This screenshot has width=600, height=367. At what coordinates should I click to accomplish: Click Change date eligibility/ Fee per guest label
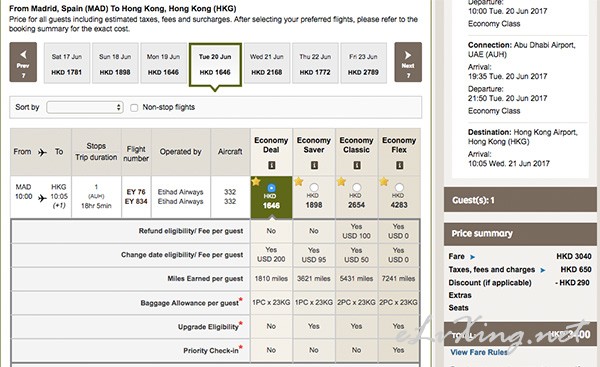(x=182, y=255)
